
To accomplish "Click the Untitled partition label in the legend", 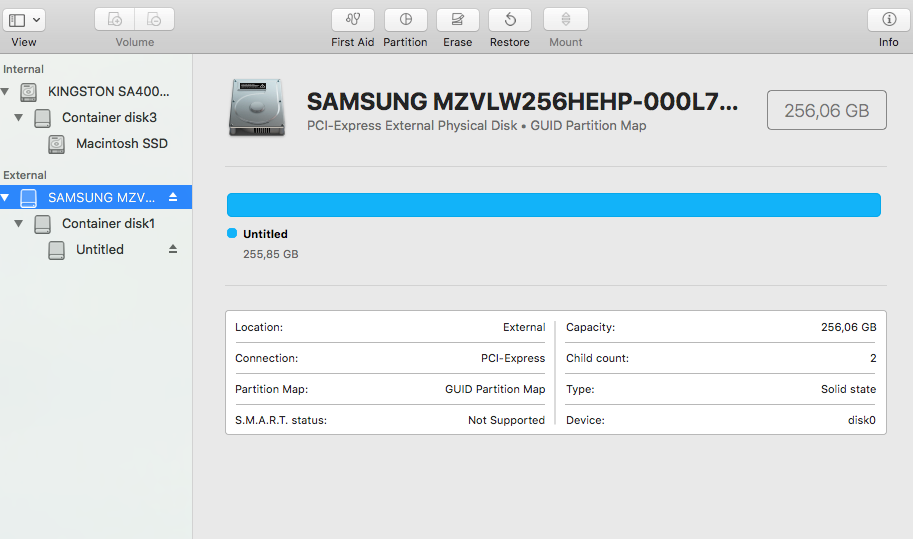I will coord(266,234).
